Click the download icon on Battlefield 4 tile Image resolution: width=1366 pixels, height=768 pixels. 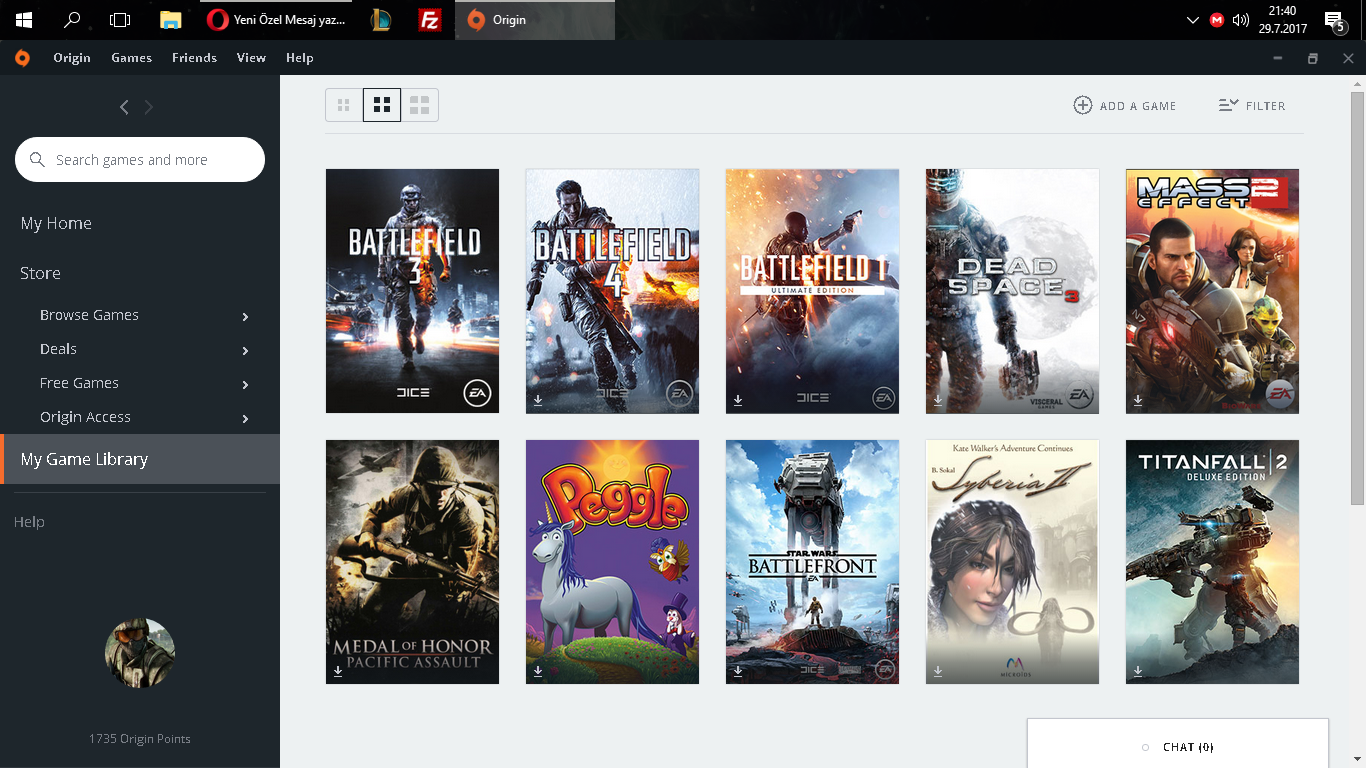point(538,400)
